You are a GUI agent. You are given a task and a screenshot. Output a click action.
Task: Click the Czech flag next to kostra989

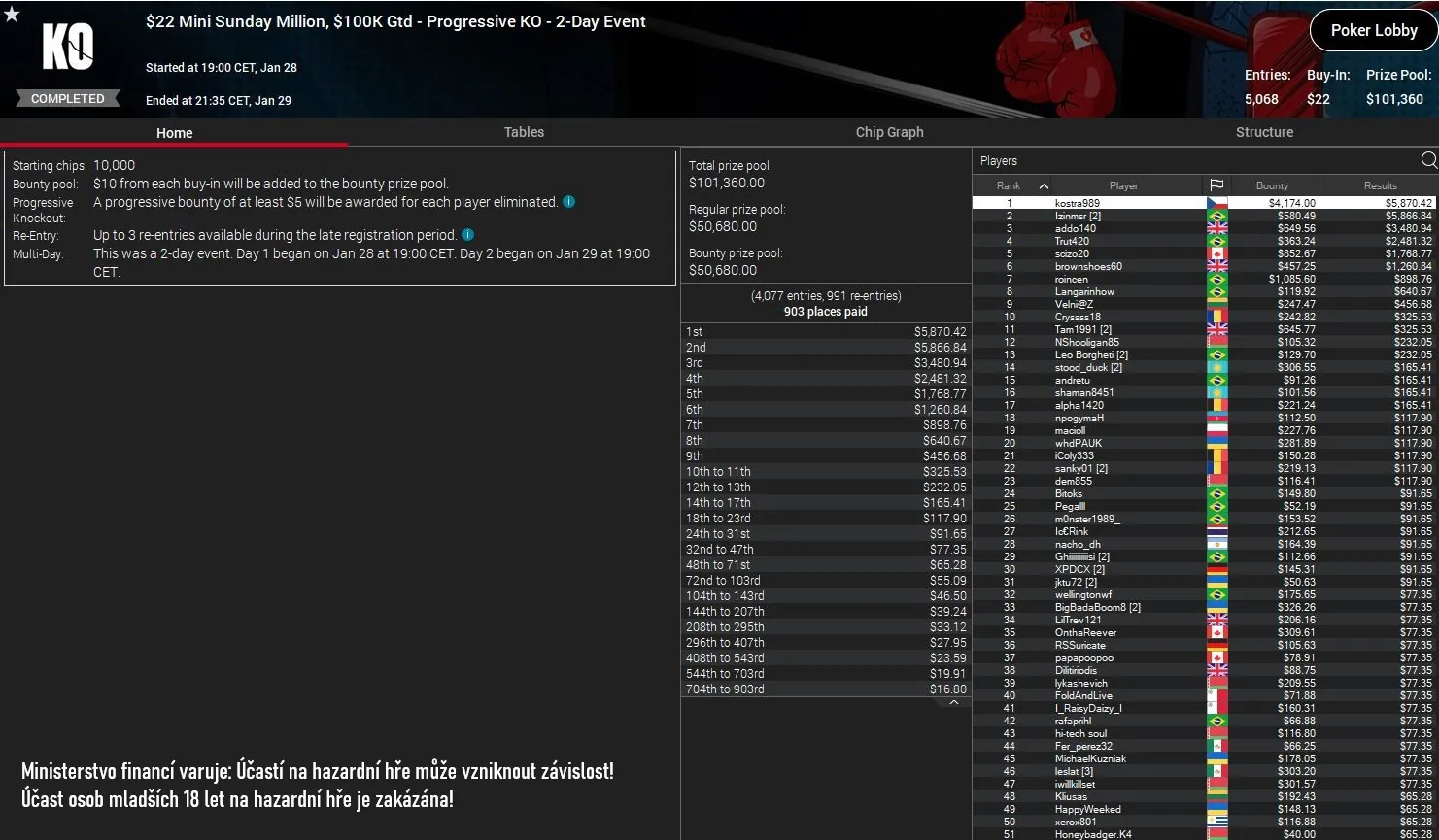tap(1217, 202)
